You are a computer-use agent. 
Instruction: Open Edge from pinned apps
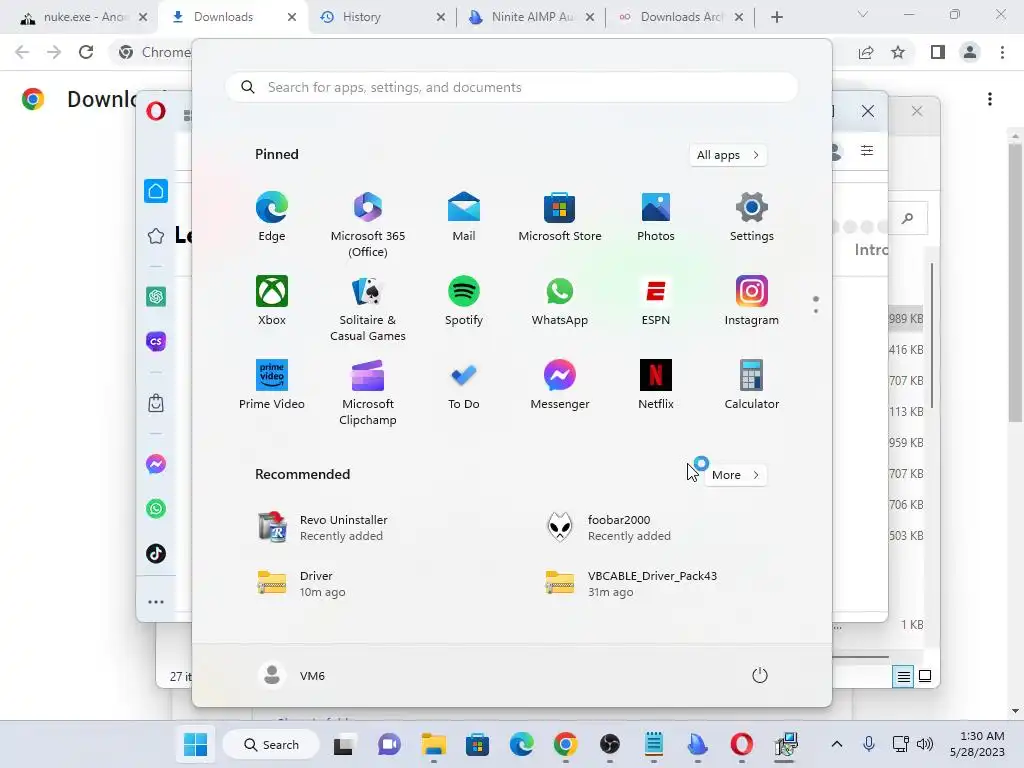point(272,217)
